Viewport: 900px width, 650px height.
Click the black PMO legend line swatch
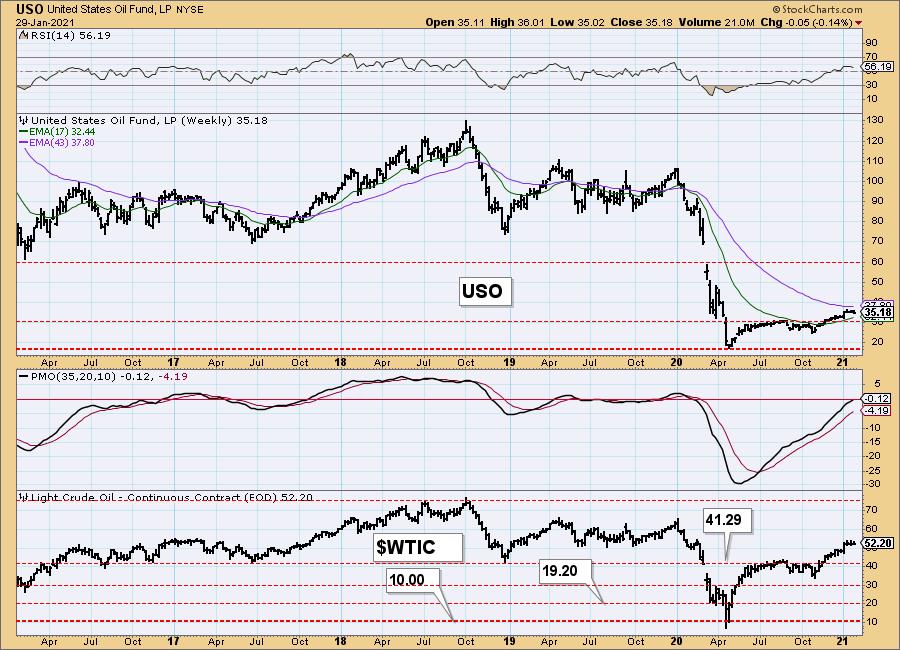pos(24,377)
